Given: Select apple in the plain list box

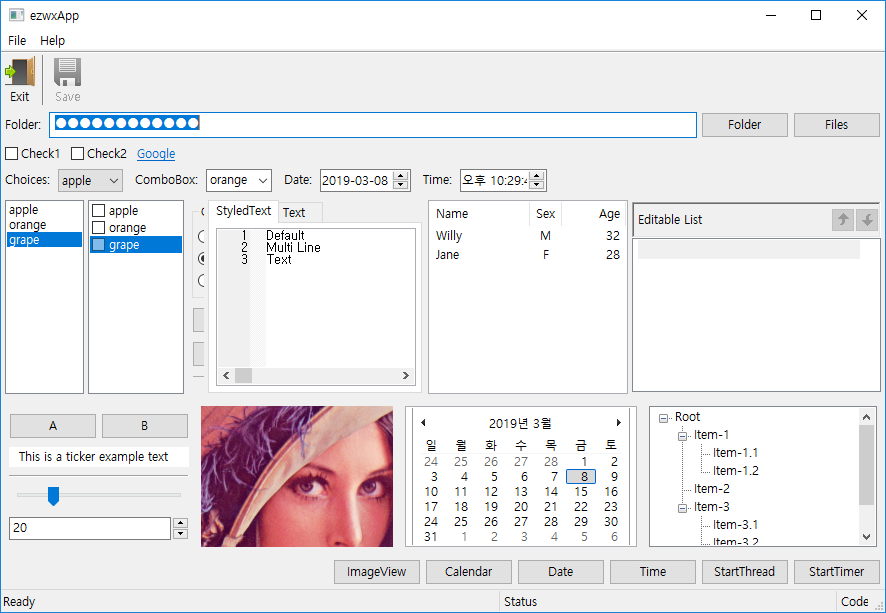Looking at the screenshot, I should pyautogui.click(x=44, y=210).
